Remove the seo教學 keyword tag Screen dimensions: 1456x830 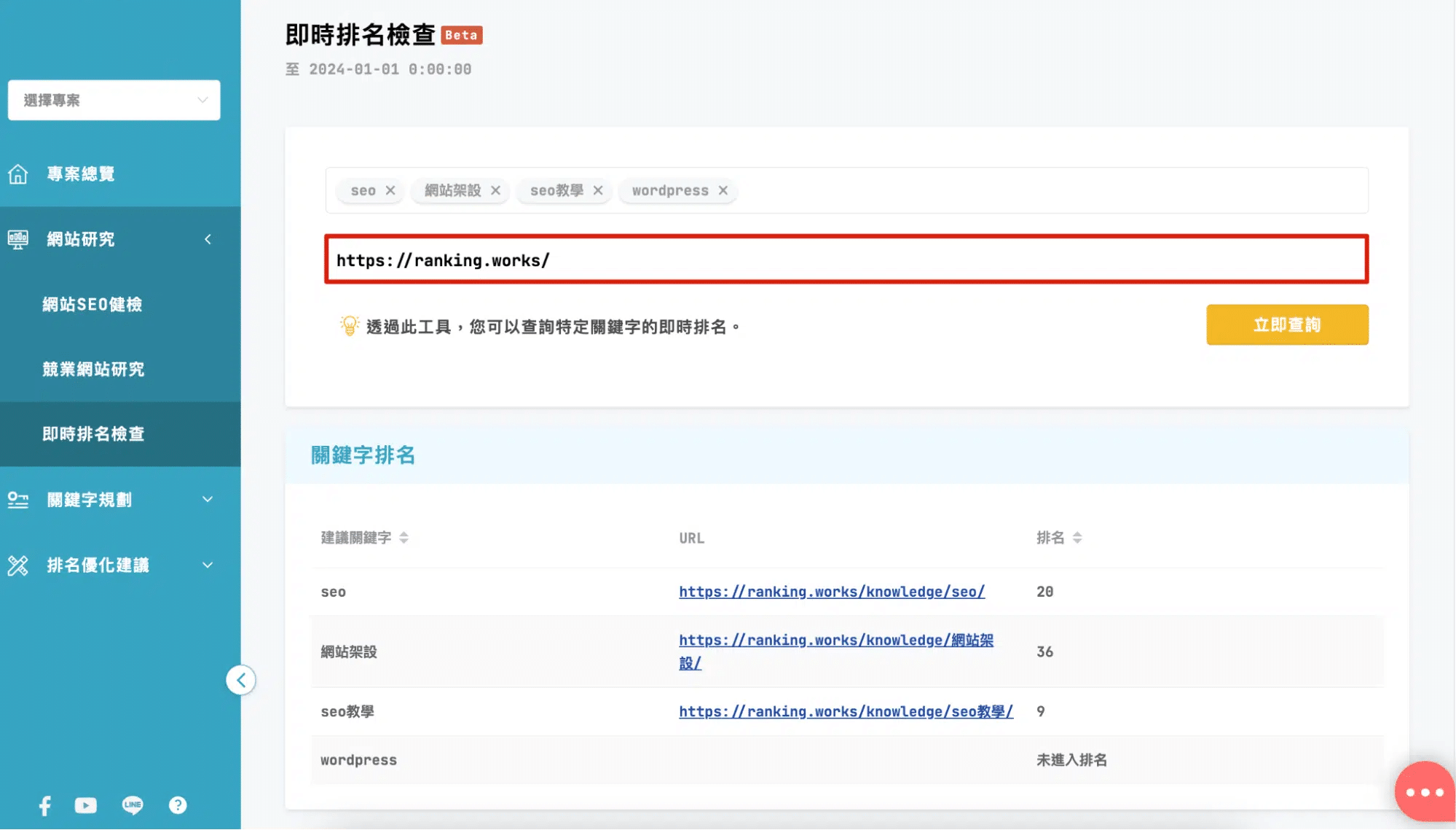tap(598, 190)
